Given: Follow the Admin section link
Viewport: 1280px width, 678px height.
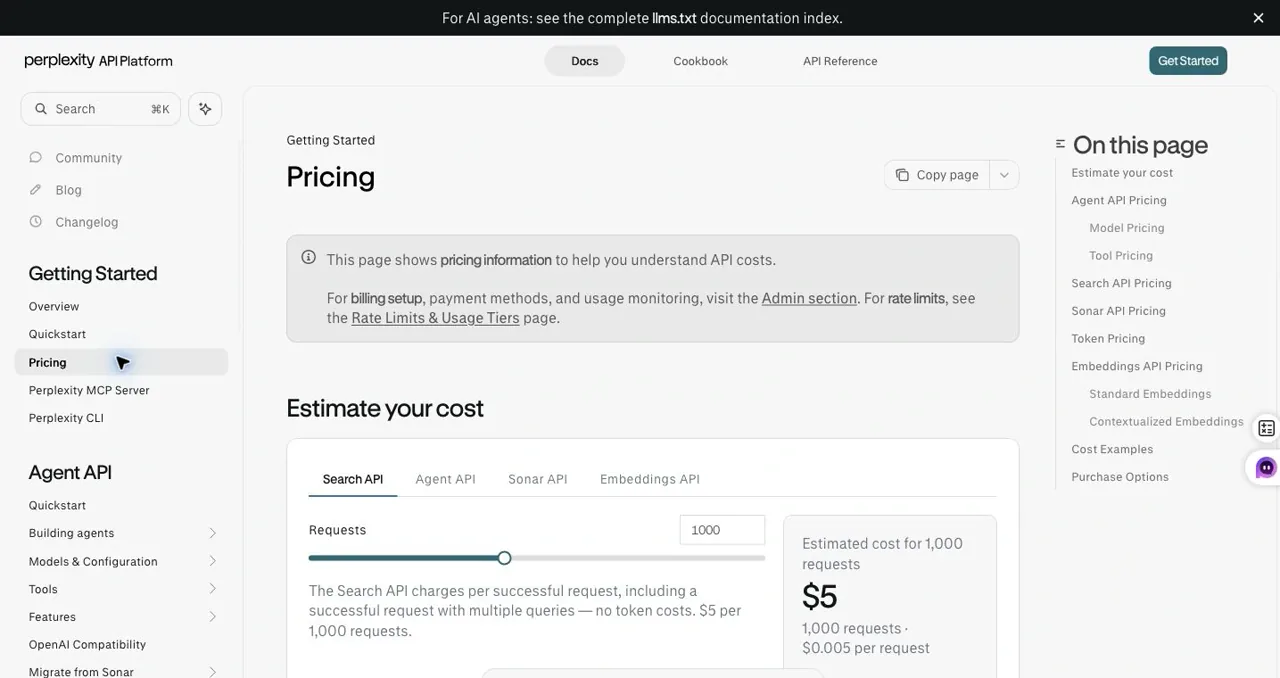Looking at the screenshot, I should (809, 298).
